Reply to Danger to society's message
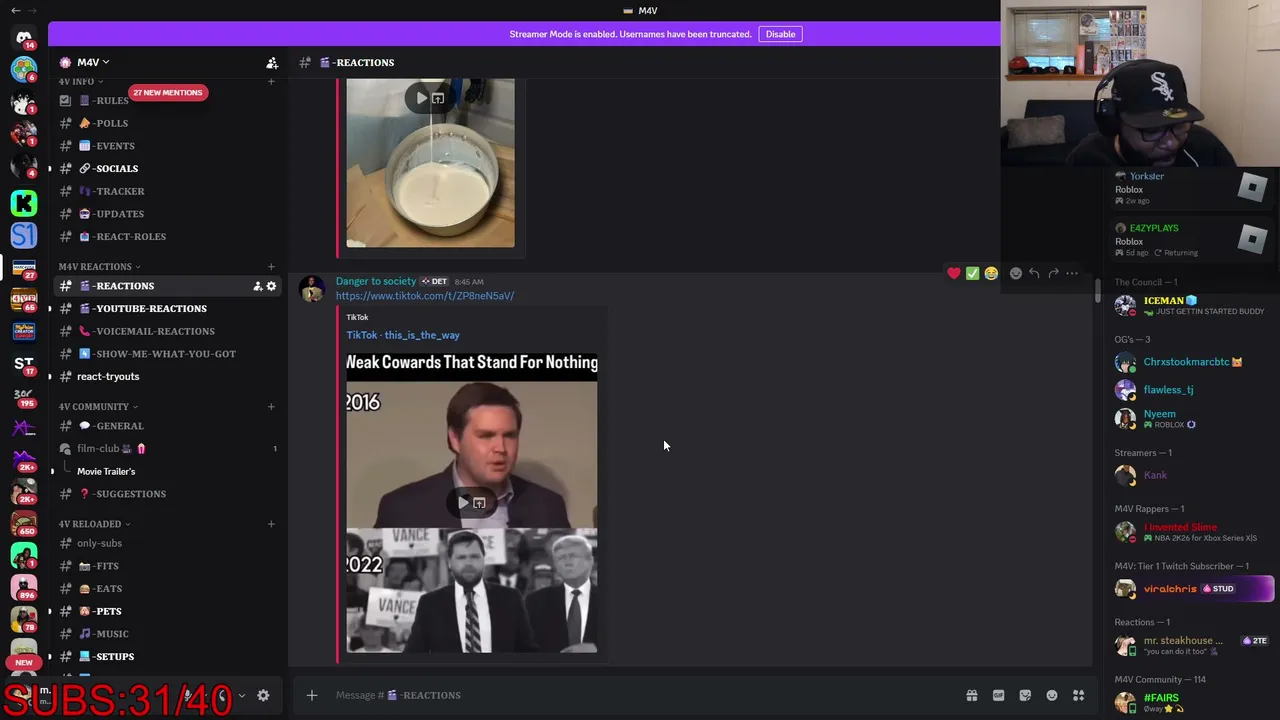The image size is (1280, 720). tap(1034, 273)
